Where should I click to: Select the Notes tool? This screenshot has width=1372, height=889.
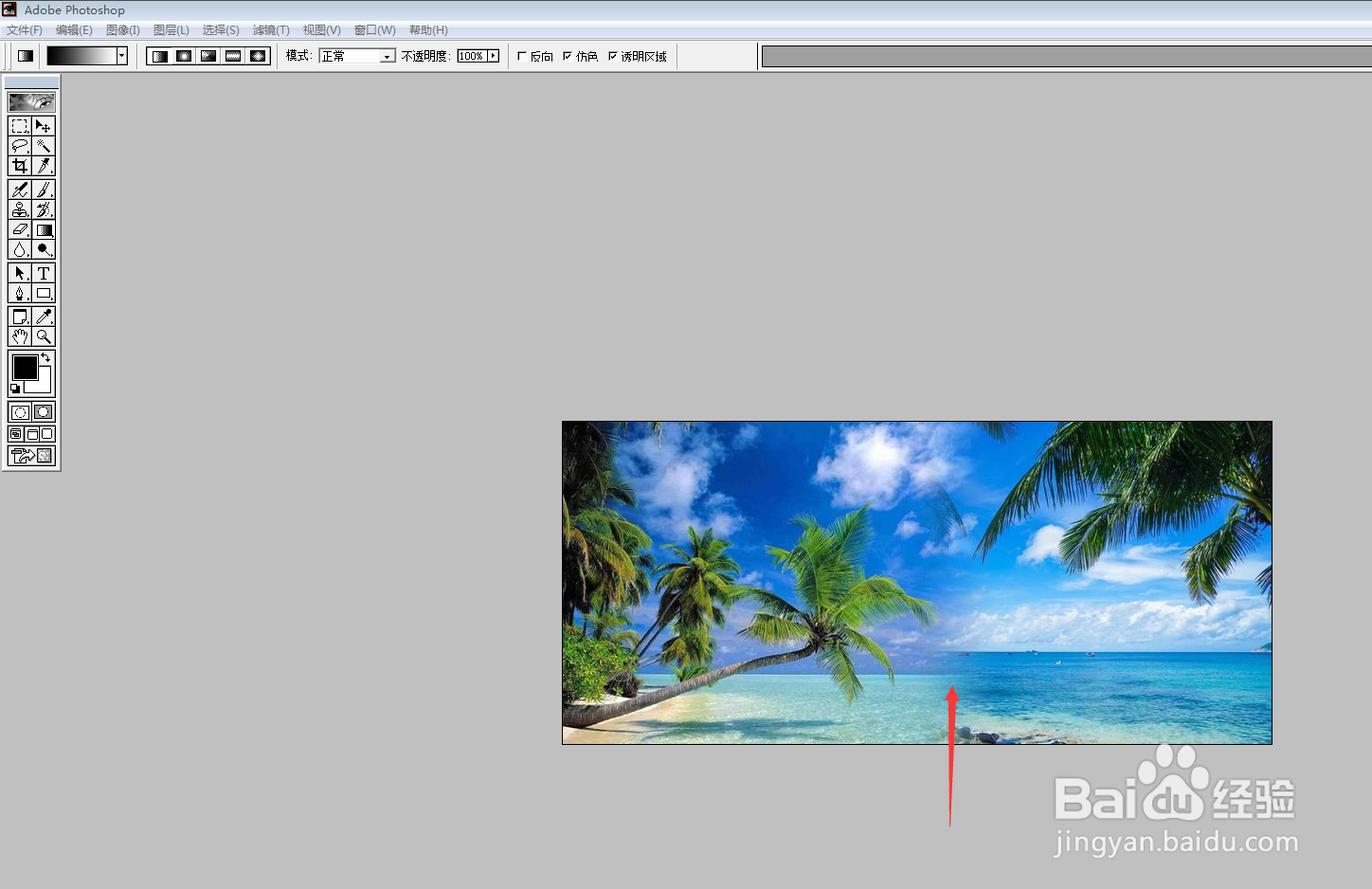tap(20, 317)
